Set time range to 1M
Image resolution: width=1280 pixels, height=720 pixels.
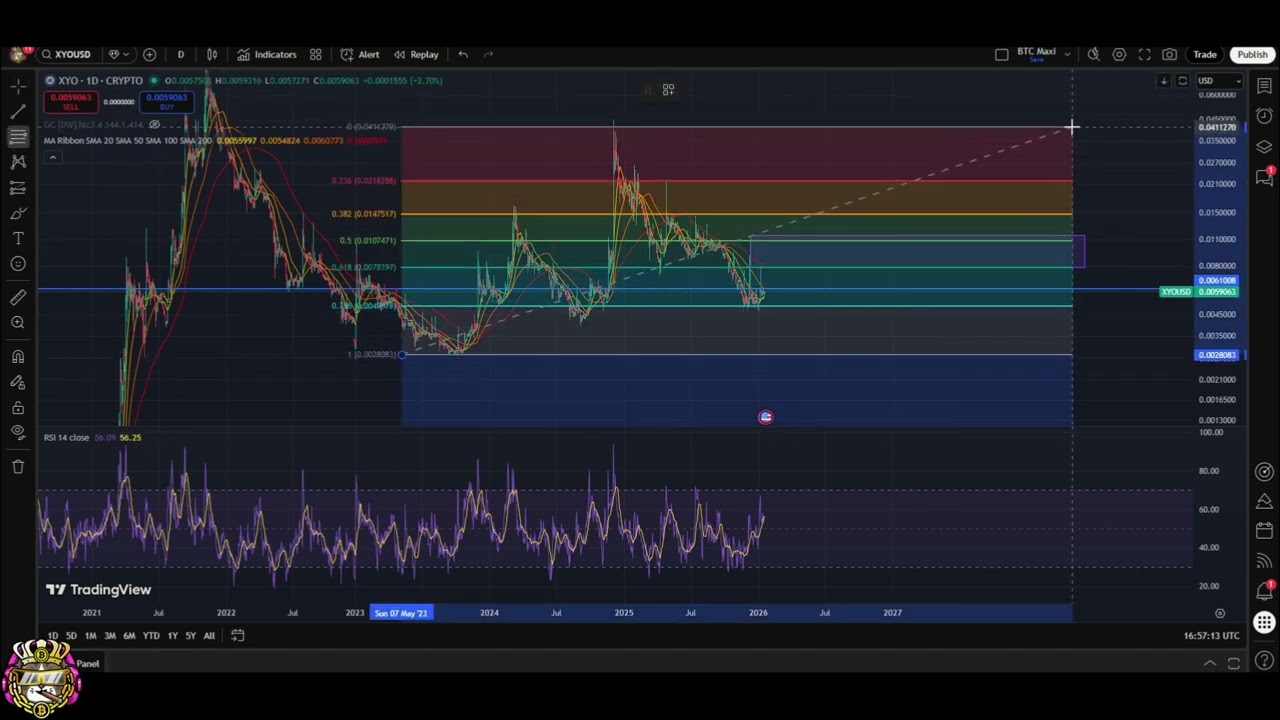(x=90, y=636)
